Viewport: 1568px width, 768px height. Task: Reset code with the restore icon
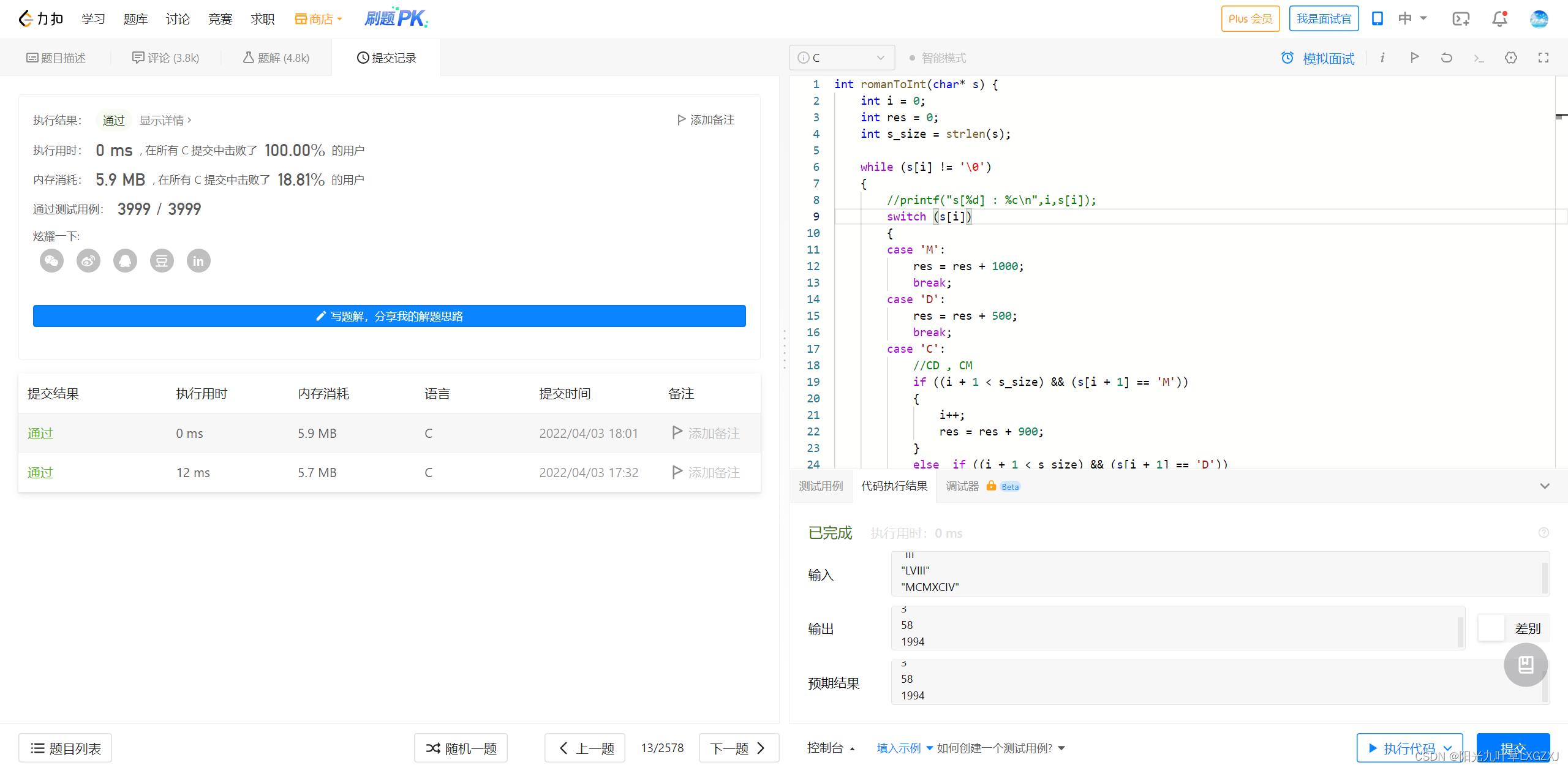1447,58
